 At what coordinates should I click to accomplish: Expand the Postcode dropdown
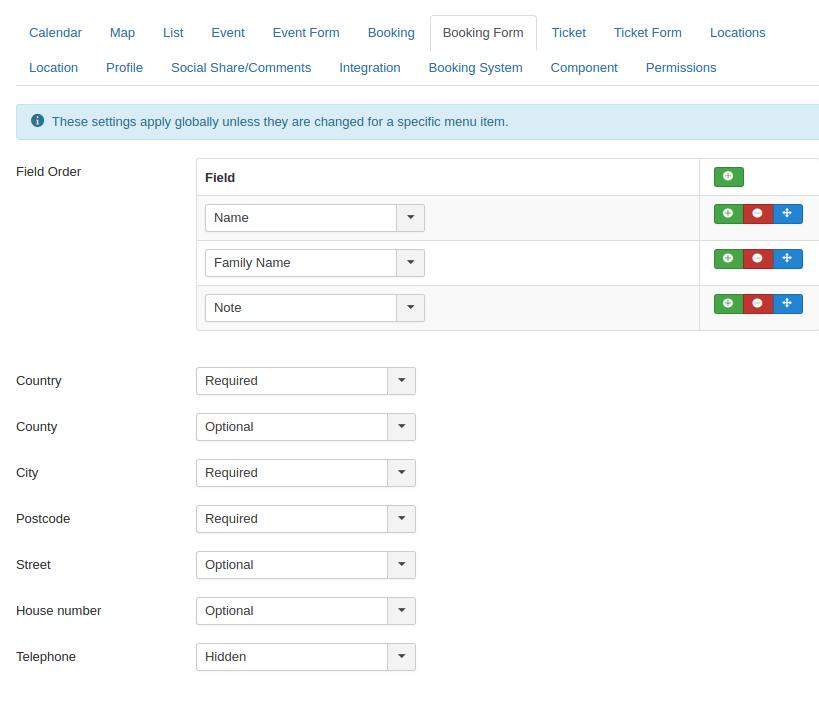(305, 519)
